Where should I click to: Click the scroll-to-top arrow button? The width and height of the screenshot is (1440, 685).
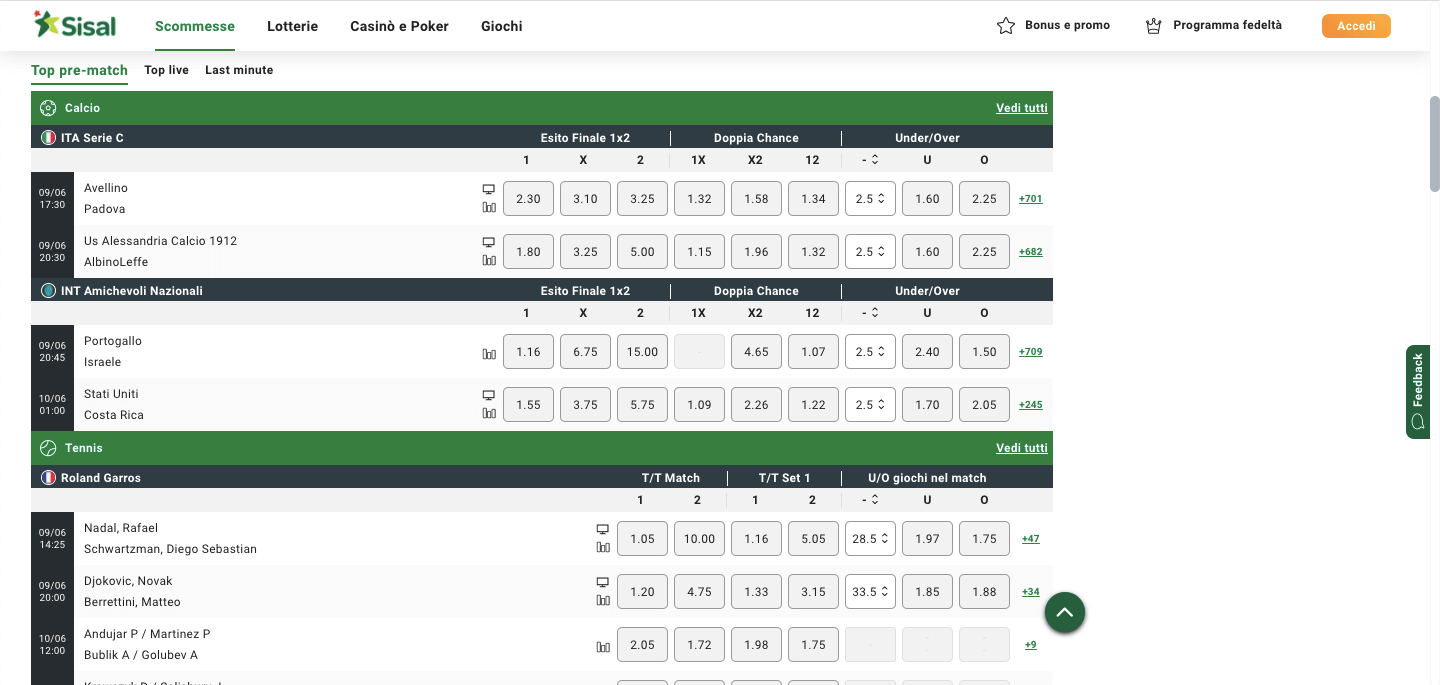click(x=1065, y=612)
